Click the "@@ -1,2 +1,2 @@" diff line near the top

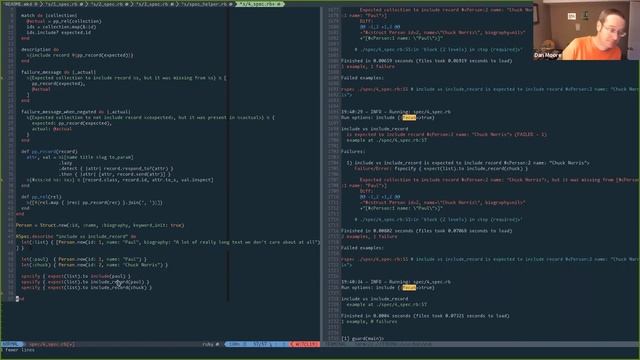(x=380, y=27)
